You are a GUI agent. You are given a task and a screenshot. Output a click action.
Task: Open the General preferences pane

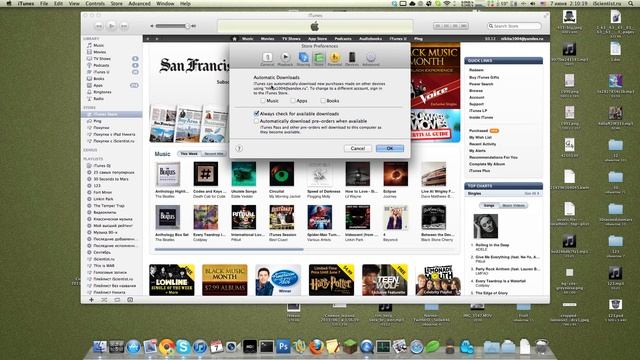[x=267, y=59]
